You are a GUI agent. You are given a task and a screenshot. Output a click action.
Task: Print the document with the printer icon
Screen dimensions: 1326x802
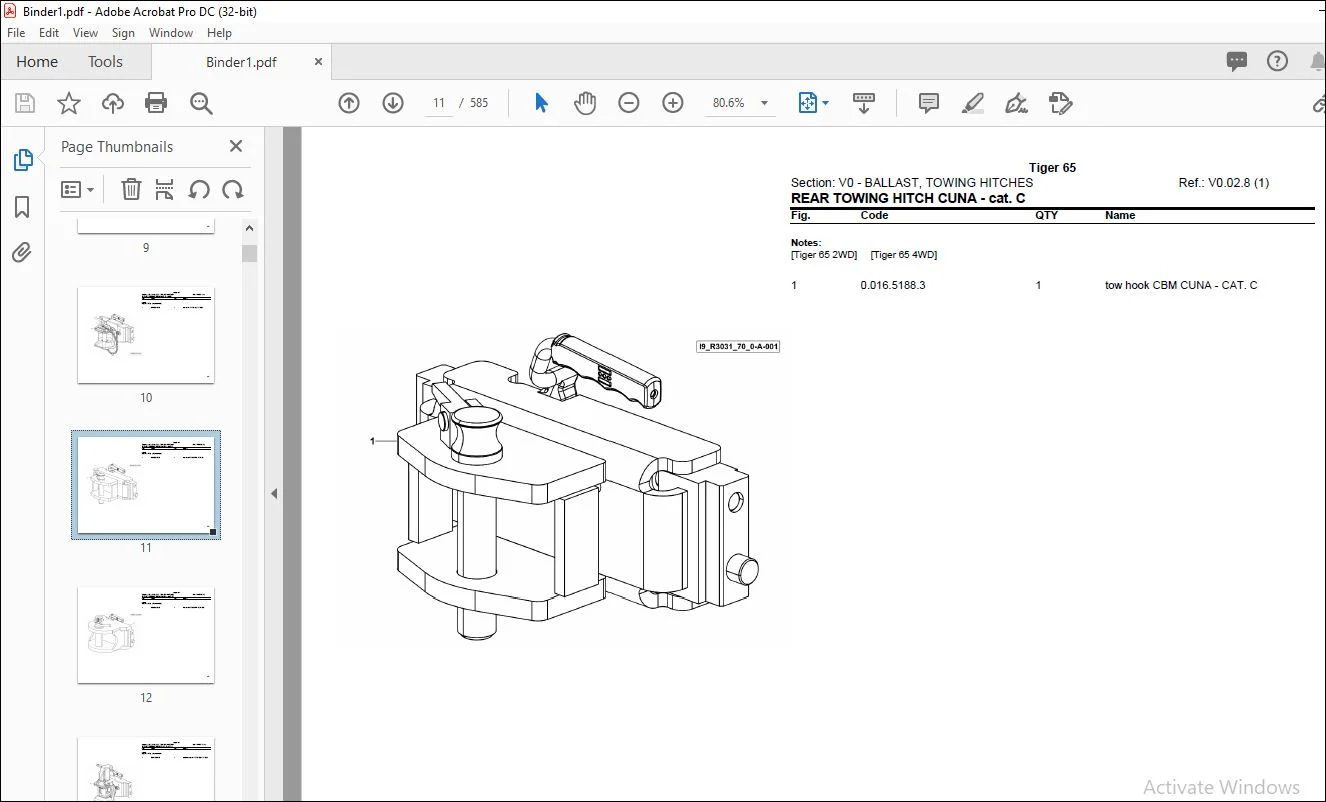[x=156, y=103]
